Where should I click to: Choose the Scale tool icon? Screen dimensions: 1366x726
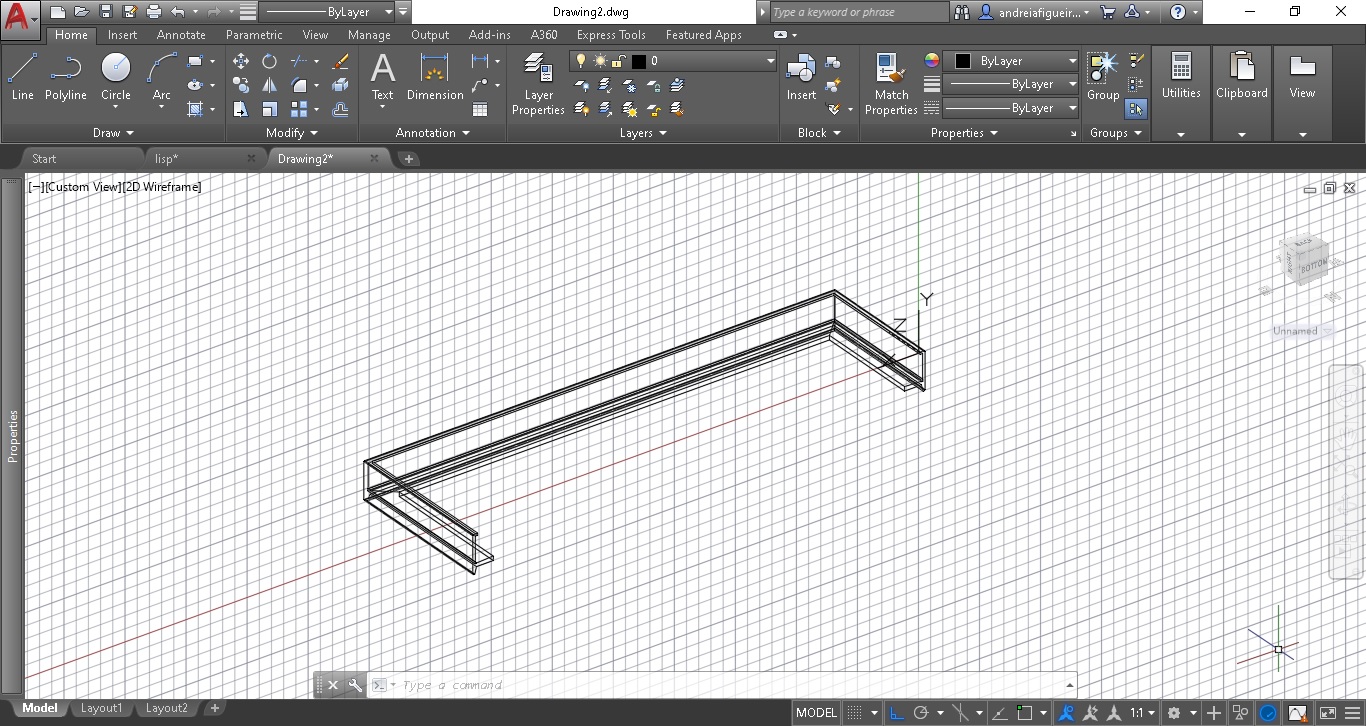pyautogui.click(x=269, y=109)
